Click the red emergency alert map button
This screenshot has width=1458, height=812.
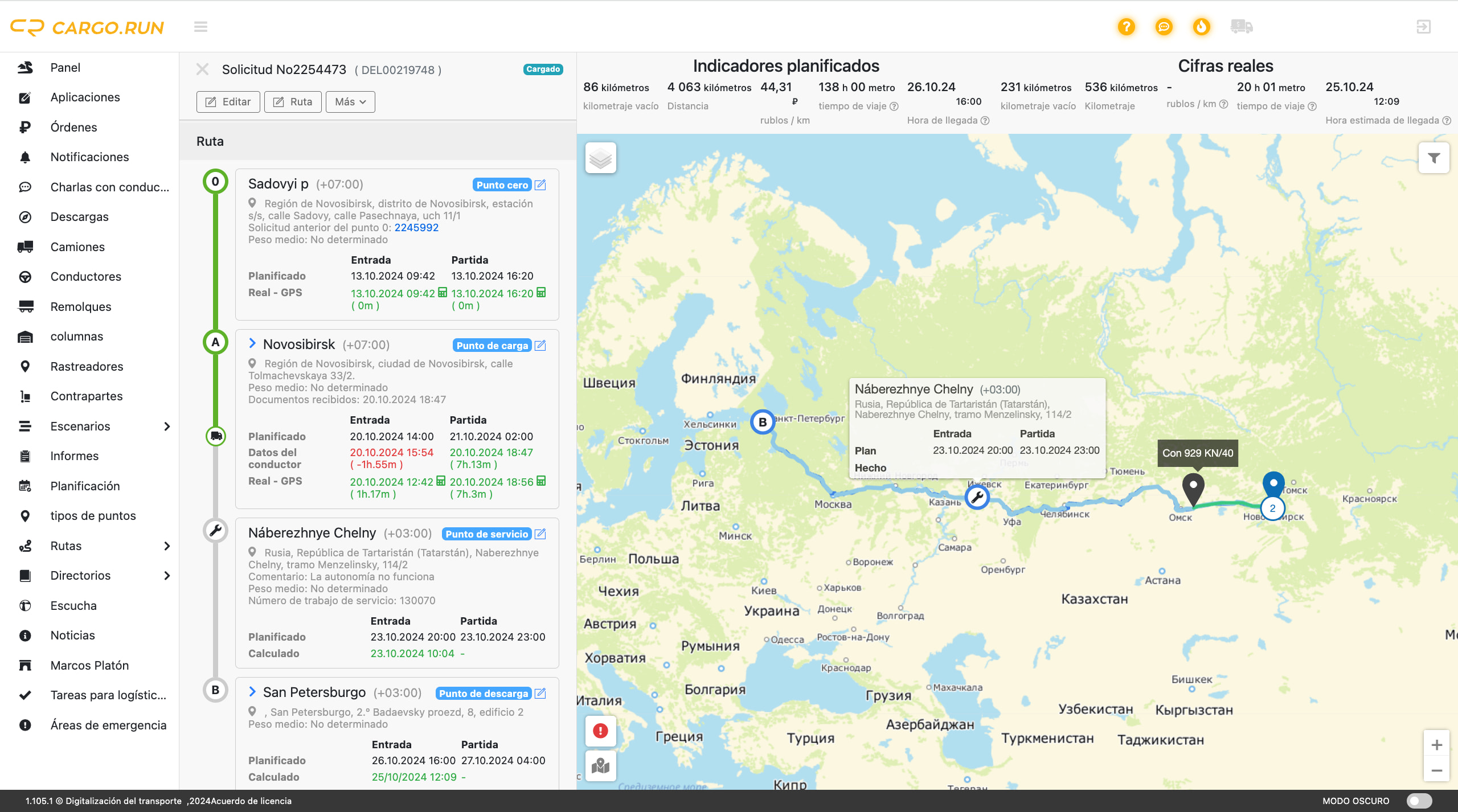(x=600, y=731)
